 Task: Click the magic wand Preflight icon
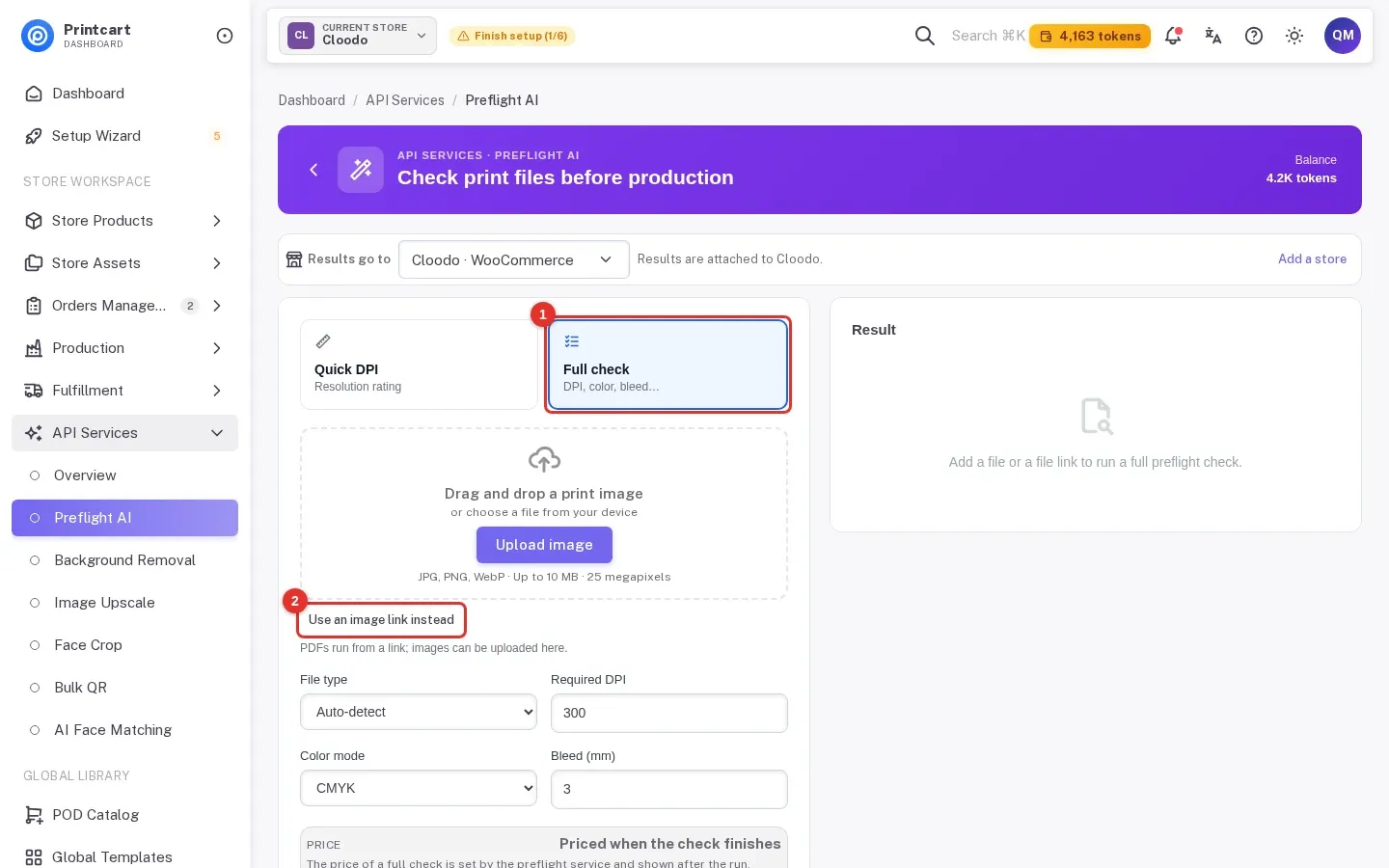pos(361,170)
